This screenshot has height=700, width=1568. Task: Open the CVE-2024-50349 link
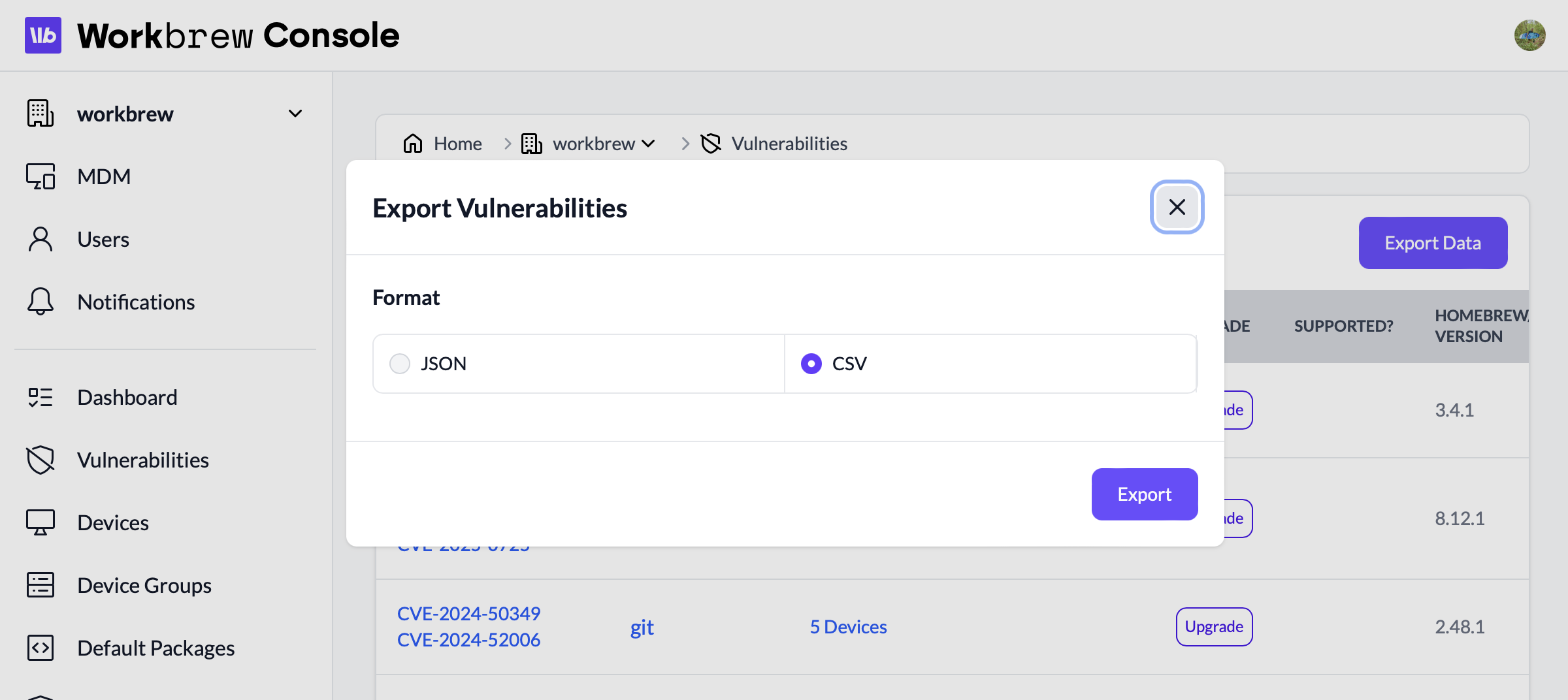468,613
